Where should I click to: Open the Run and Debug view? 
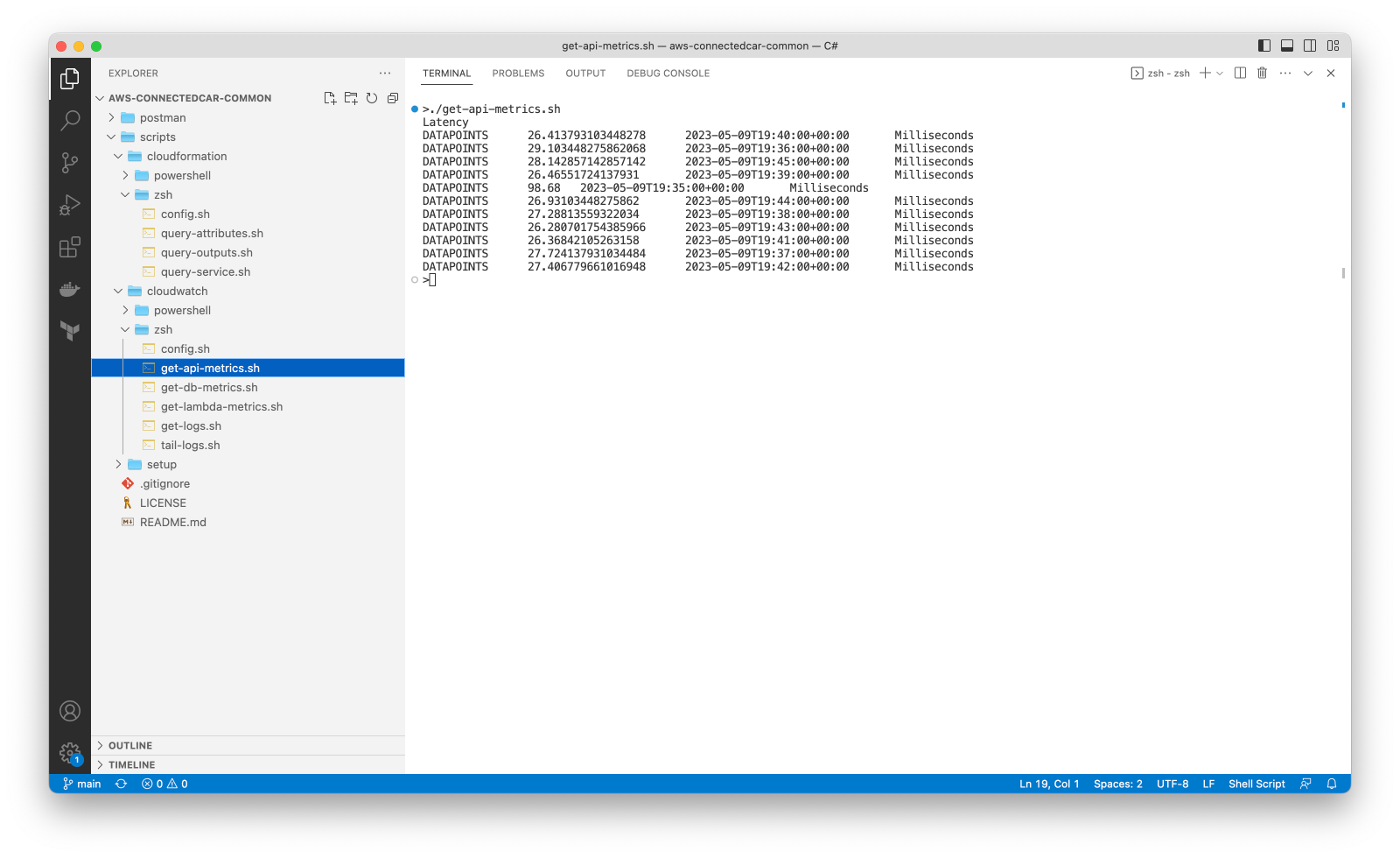pos(70,205)
